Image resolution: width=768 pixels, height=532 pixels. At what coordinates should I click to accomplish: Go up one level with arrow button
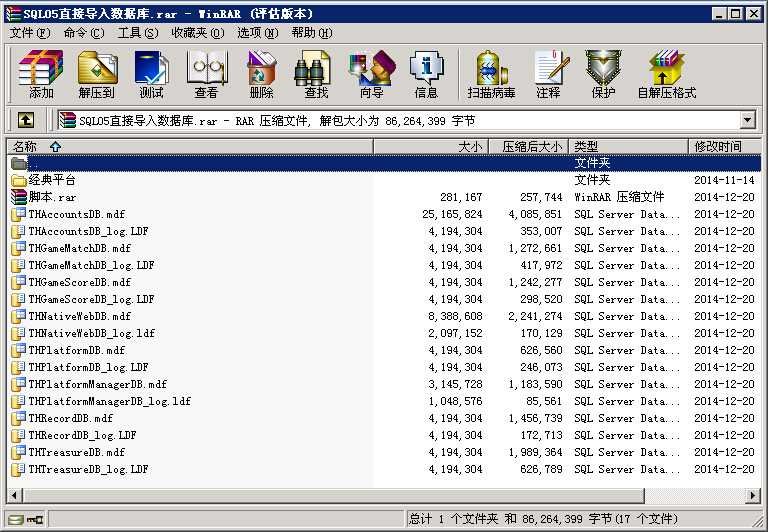click(26, 120)
